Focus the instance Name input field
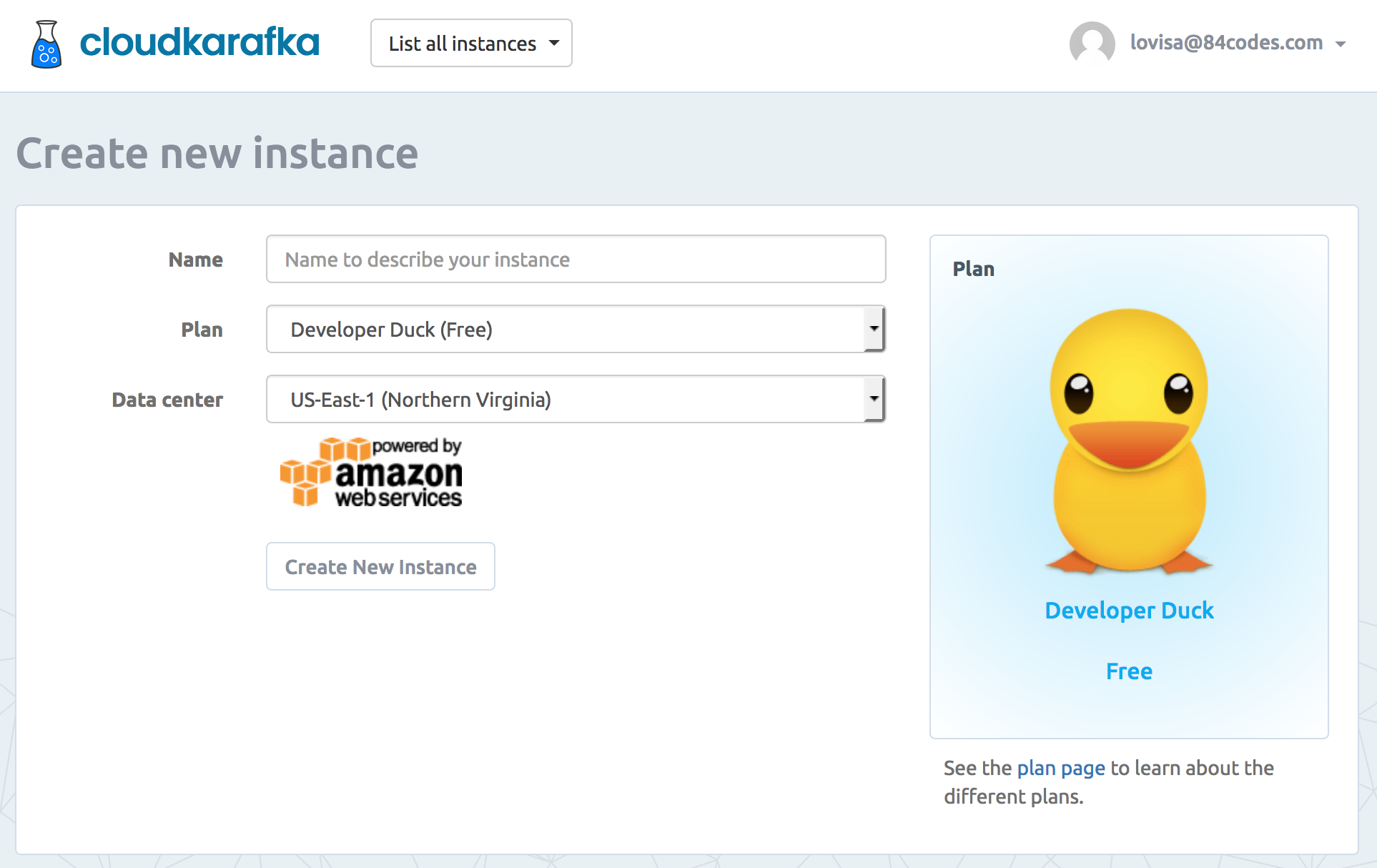The width and height of the screenshot is (1377, 868). coord(576,259)
